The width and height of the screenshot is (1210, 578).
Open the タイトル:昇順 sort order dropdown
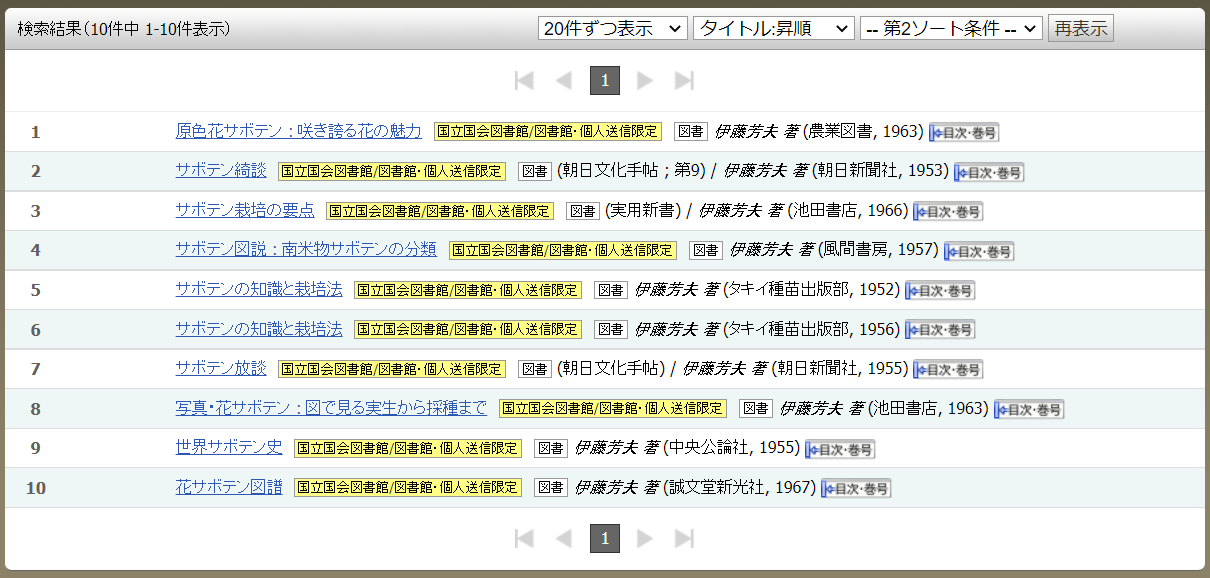[773, 29]
